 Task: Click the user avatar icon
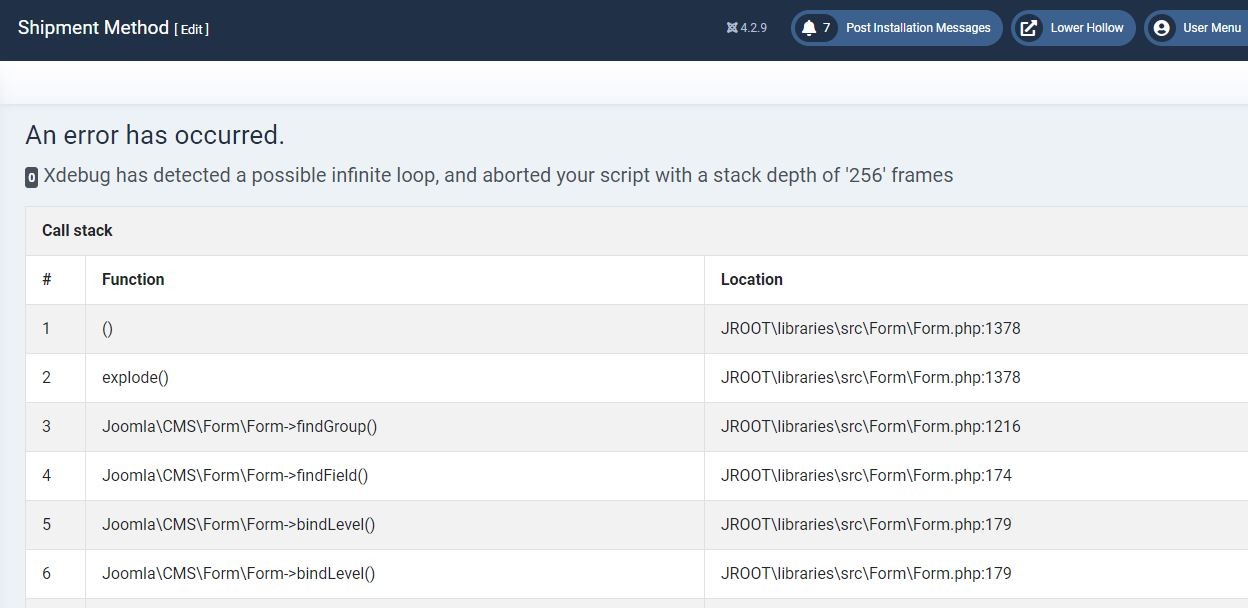[1161, 28]
